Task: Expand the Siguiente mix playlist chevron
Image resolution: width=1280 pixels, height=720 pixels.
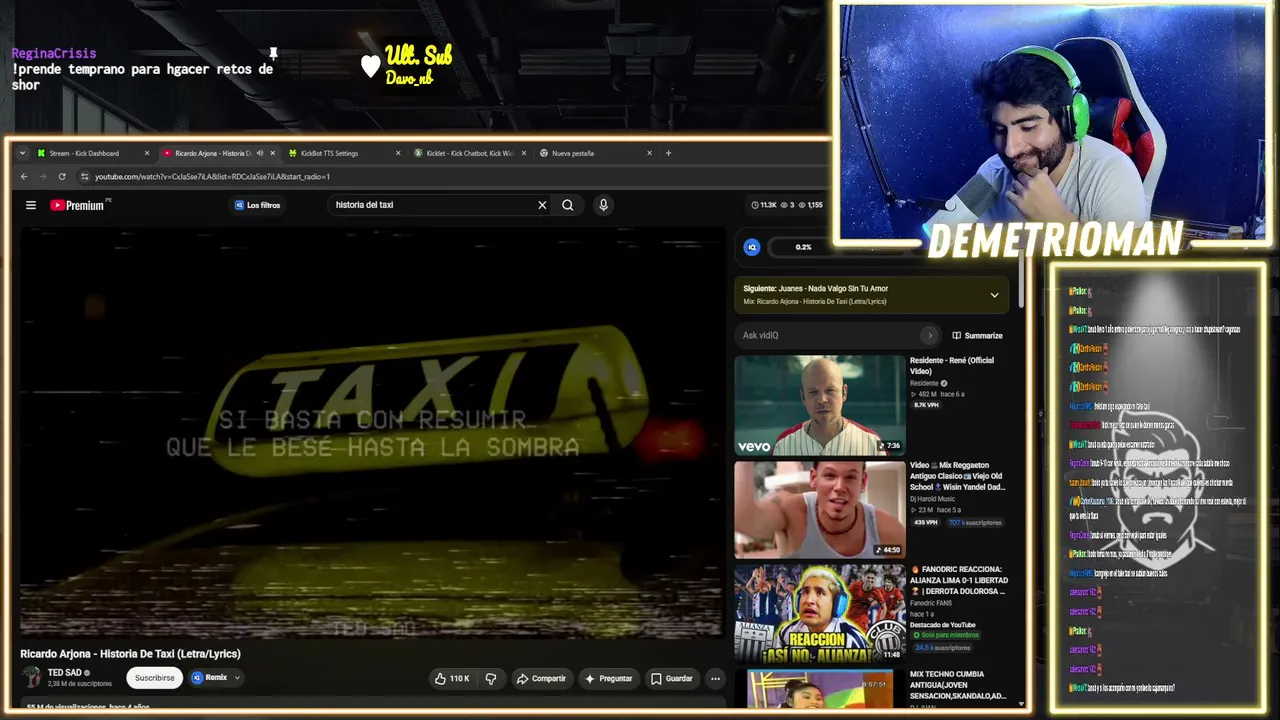Action: [994, 295]
